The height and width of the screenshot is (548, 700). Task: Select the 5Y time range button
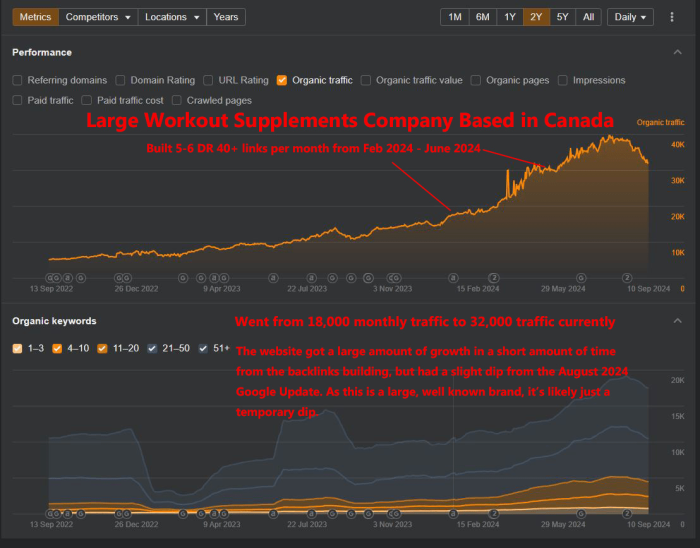[563, 17]
